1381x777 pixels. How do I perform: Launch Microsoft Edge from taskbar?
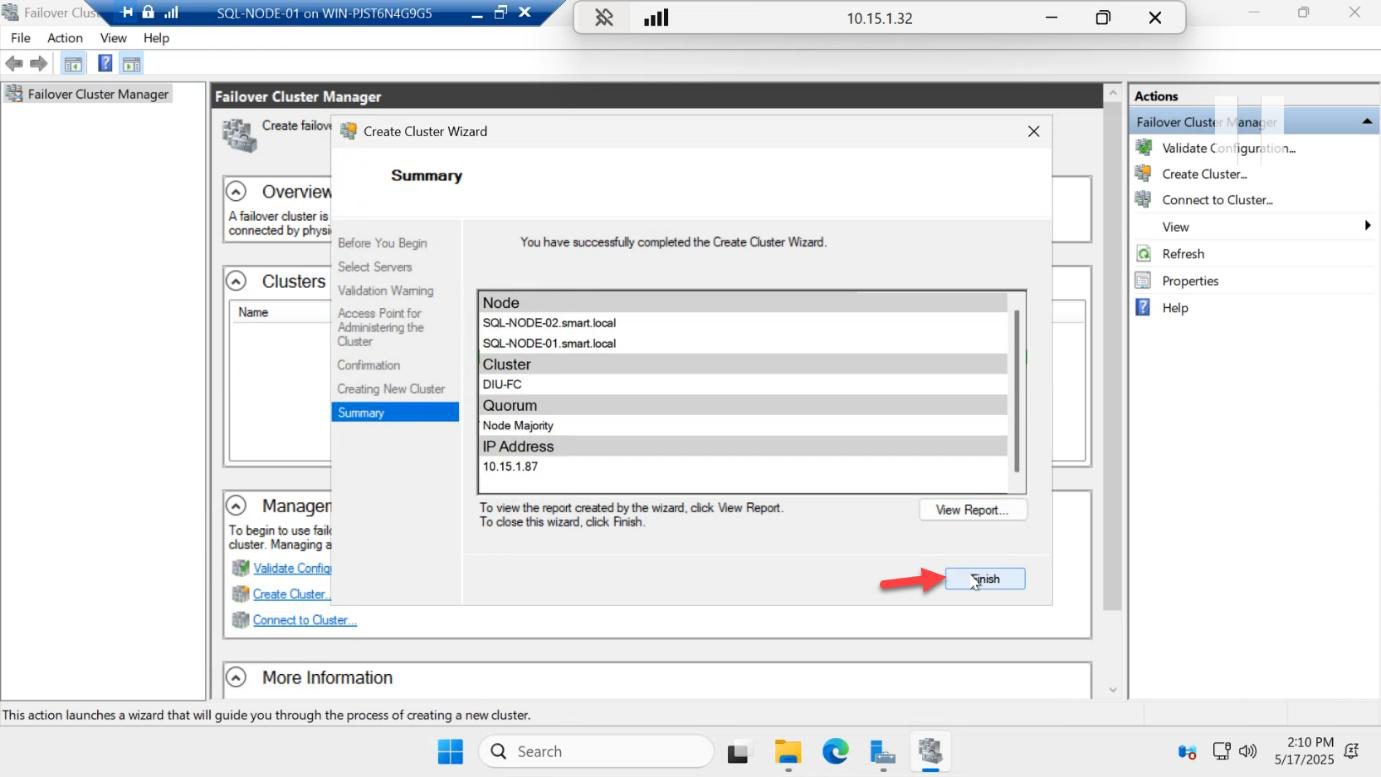pyautogui.click(x=835, y=751)
